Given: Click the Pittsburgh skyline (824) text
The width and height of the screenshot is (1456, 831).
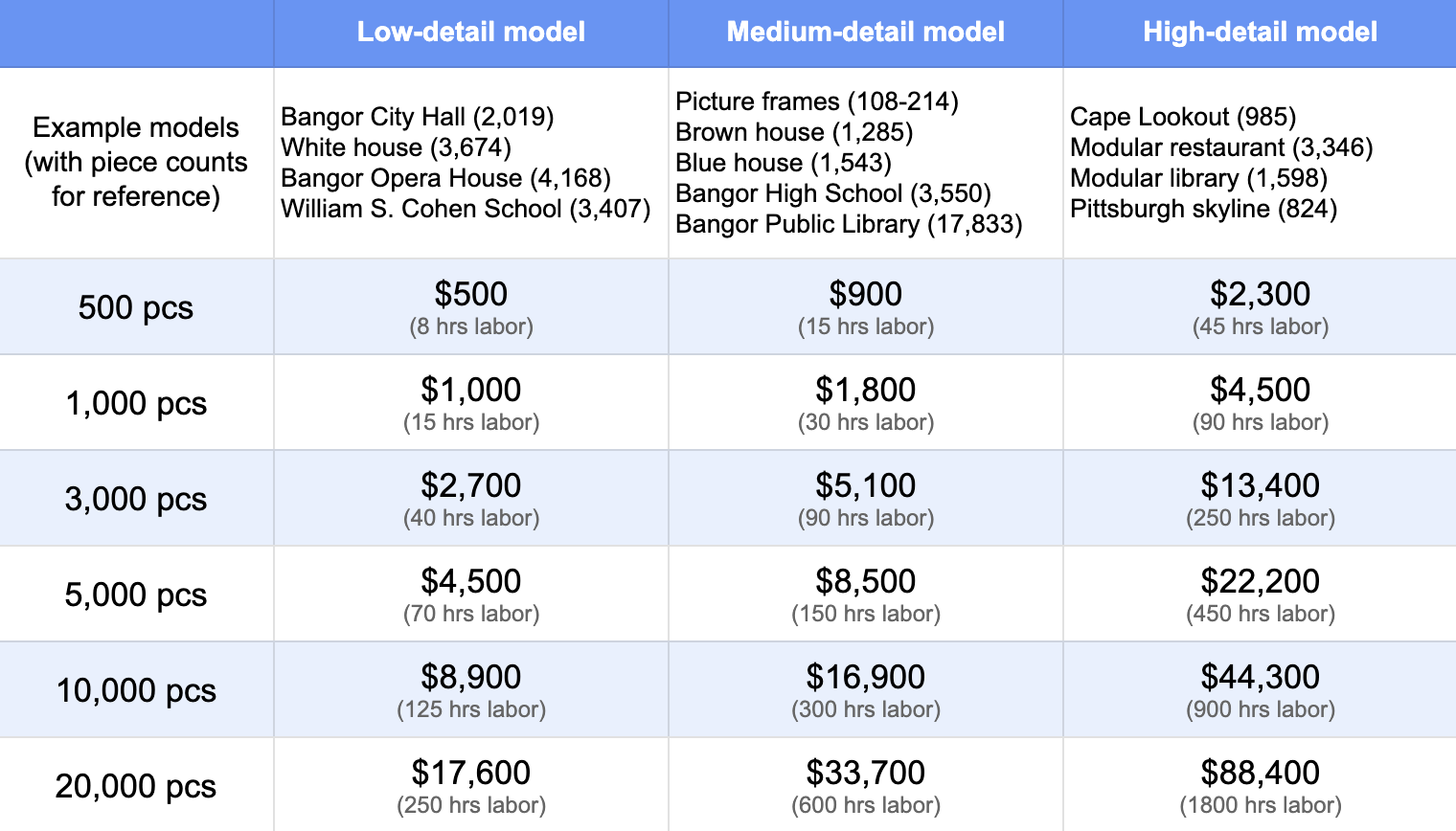Looking at the screenshot, I should click(x=1203, y=209).
